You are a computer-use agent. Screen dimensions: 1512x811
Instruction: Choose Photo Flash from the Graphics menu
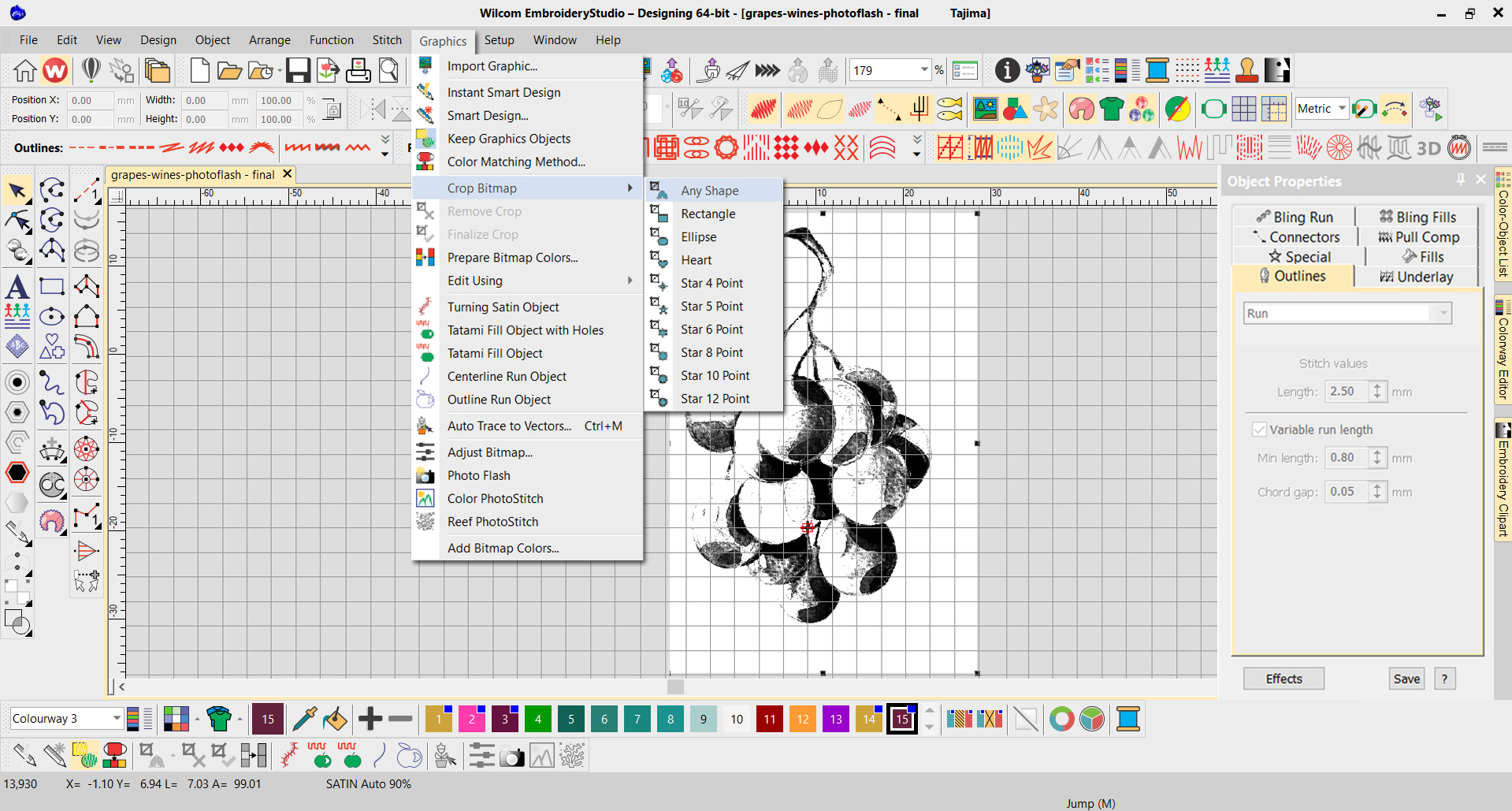point(479,475)
